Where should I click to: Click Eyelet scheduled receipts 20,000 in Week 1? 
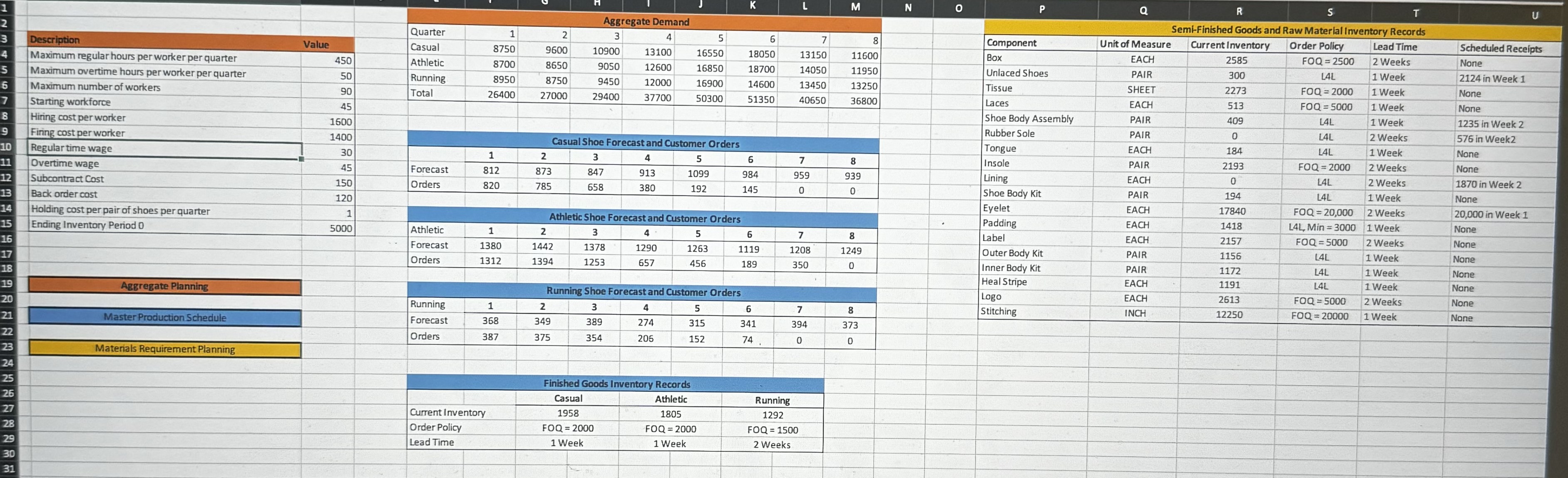click(x=1491, y=214)
